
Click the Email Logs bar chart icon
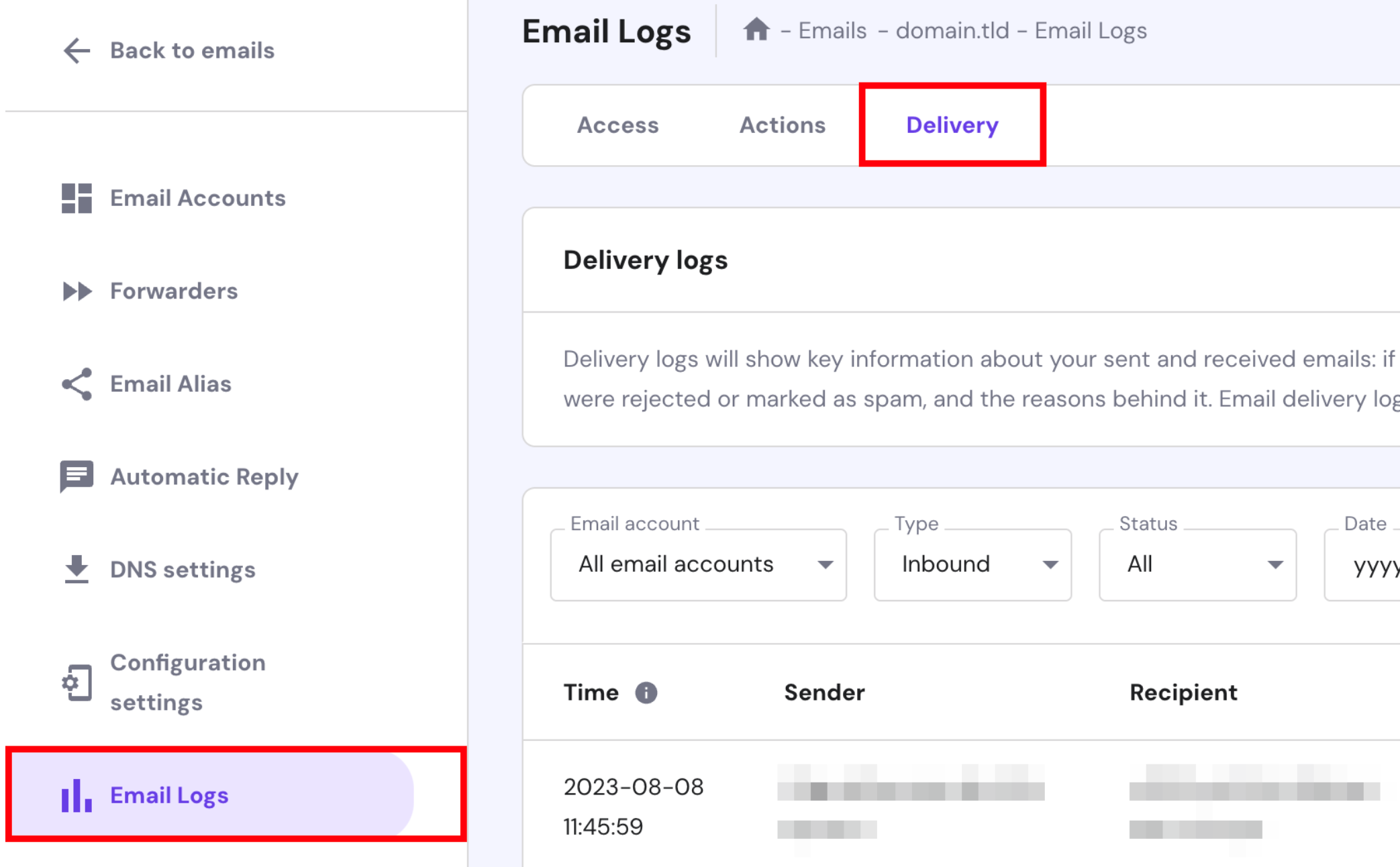pyautogui.click(x=77, y=796)
